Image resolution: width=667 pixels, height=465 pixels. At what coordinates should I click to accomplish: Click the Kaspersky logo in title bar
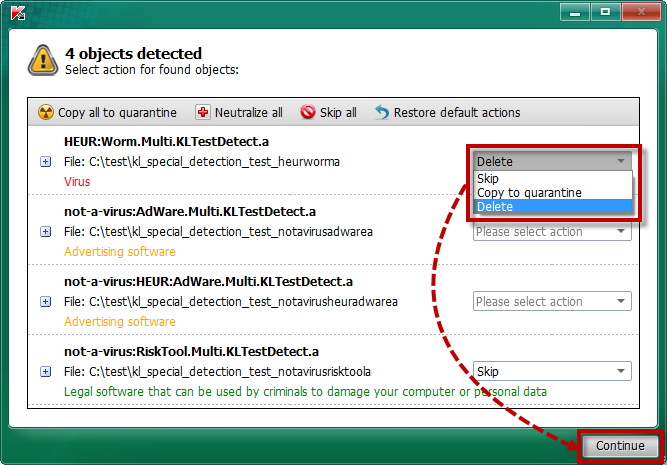[x=18, y=13]
